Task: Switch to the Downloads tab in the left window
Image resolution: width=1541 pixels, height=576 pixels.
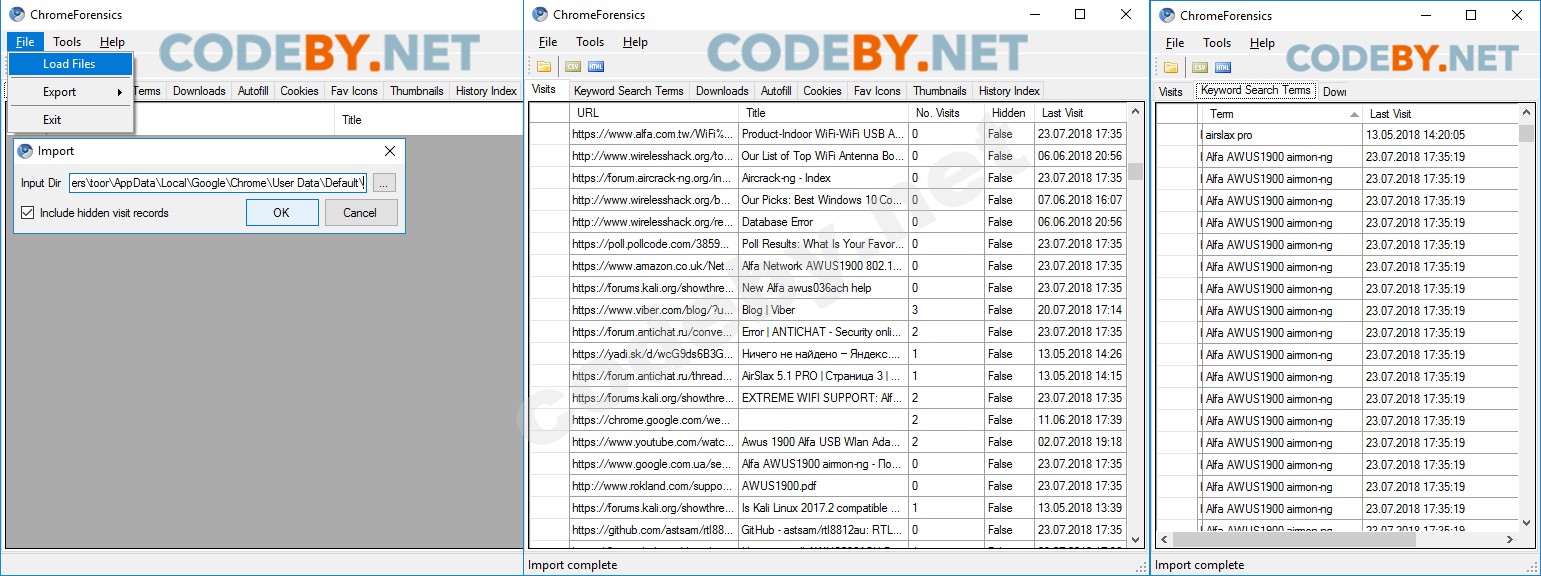Action: (199, 90)
